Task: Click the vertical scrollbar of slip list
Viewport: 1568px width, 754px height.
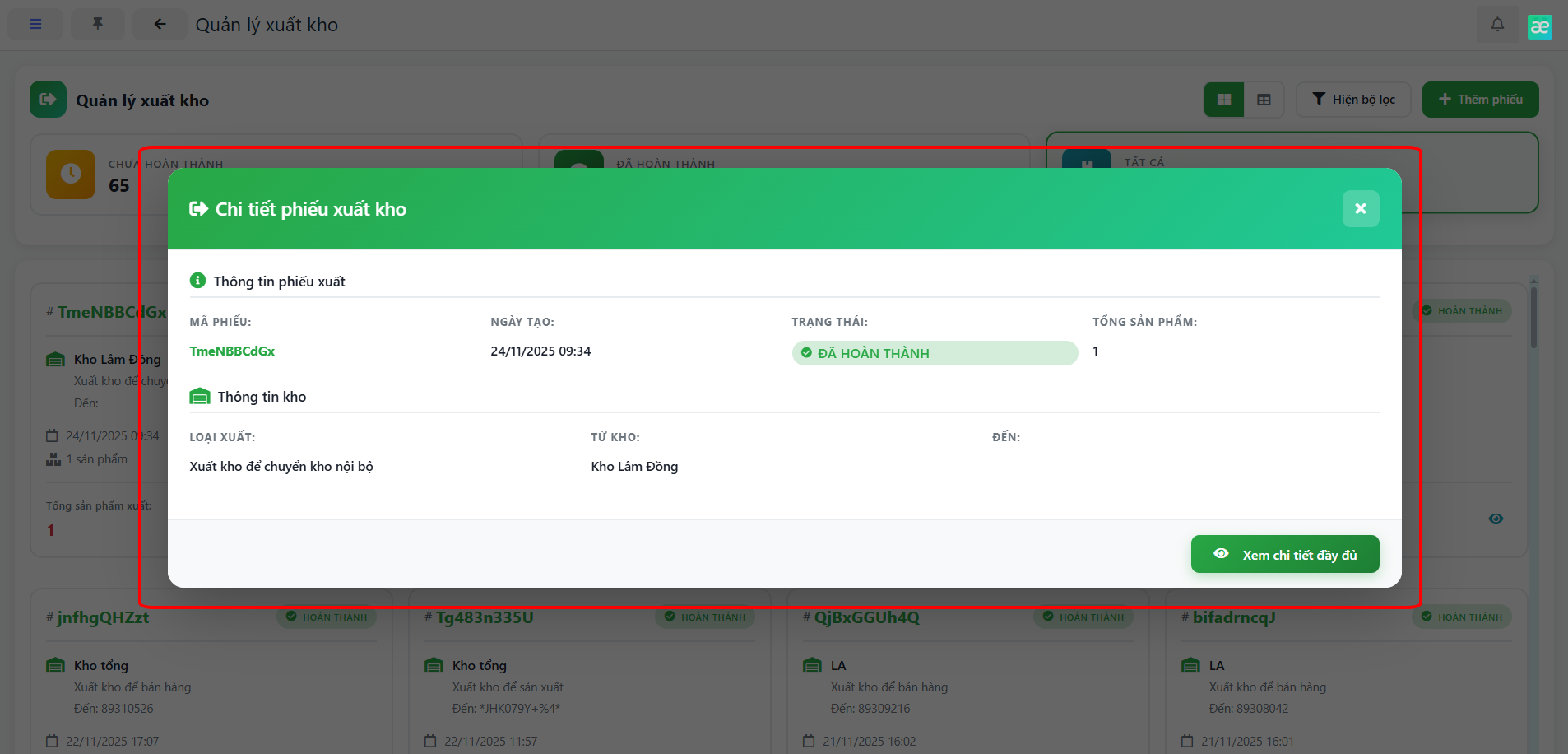Action: click(x=1533, y=321)
